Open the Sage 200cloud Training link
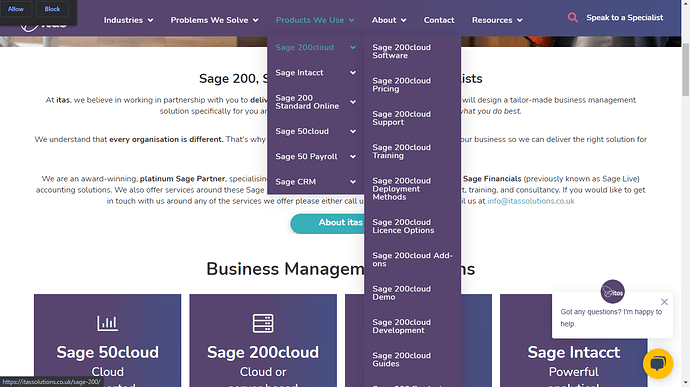This screenshot has height=387, width=690. pos(402,151)
